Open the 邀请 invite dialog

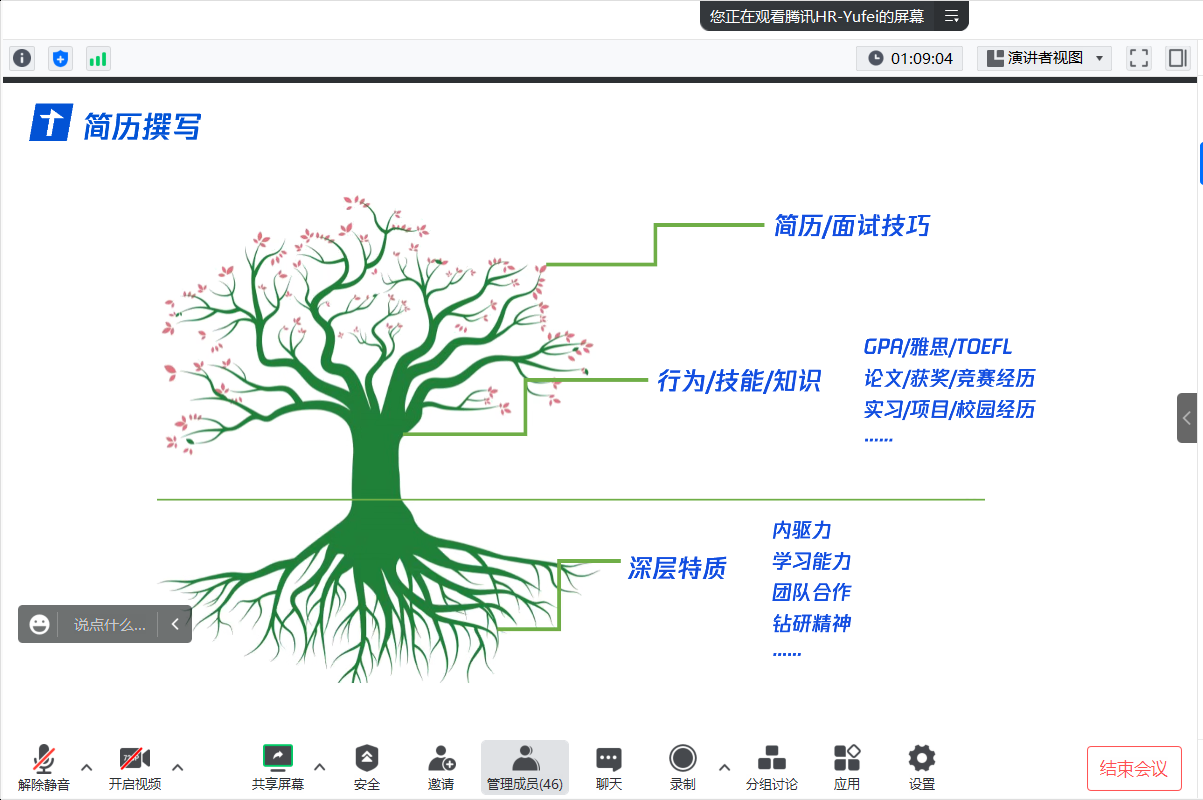(441, 767)
